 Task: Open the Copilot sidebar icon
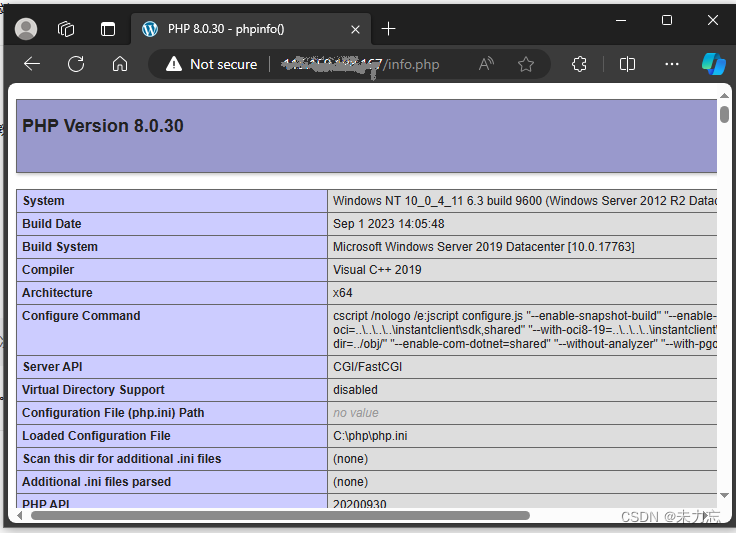(713, 64)
